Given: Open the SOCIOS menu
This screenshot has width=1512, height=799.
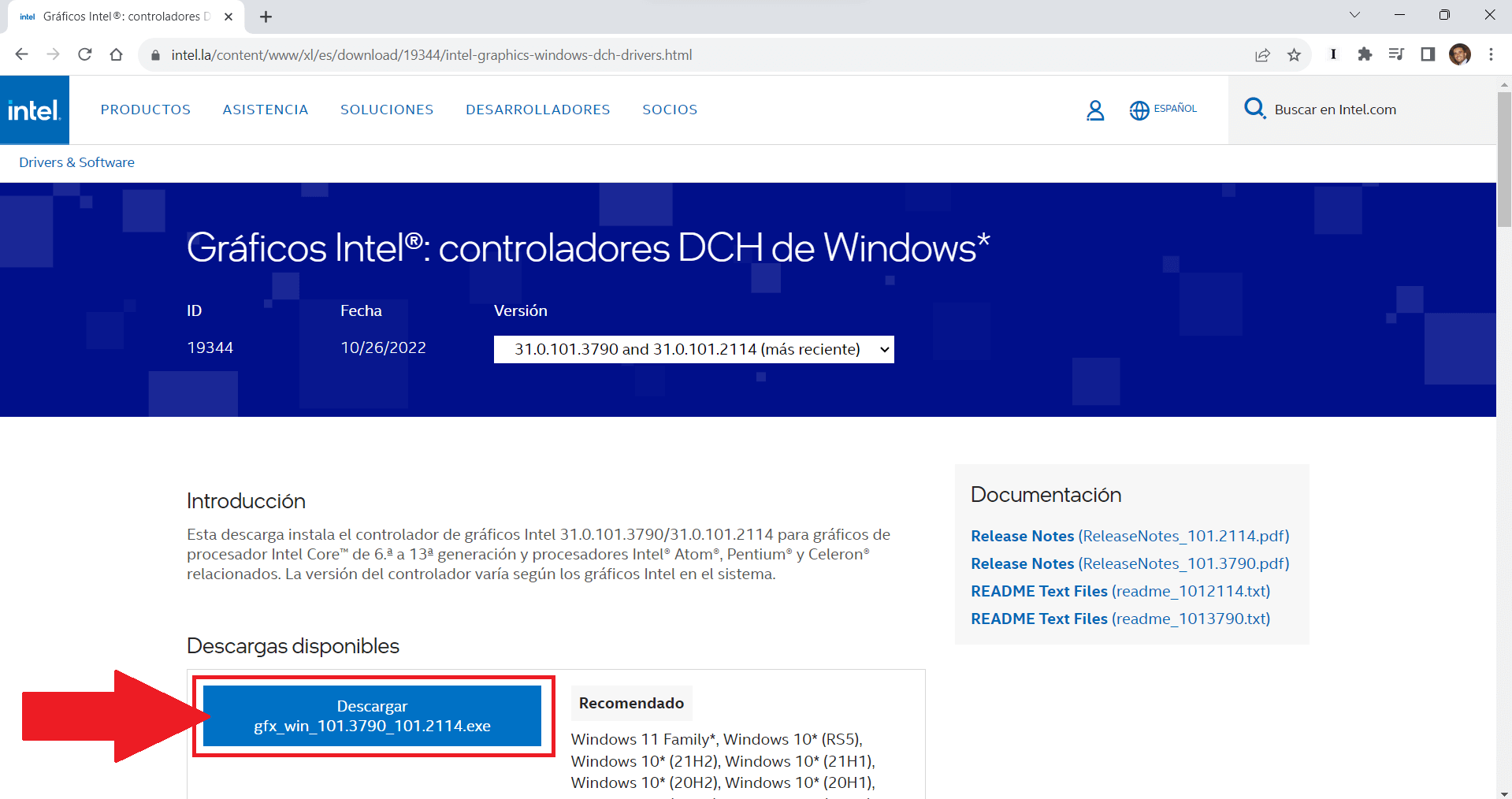Looking at the screenshot, I should click(x=670, y=110).
